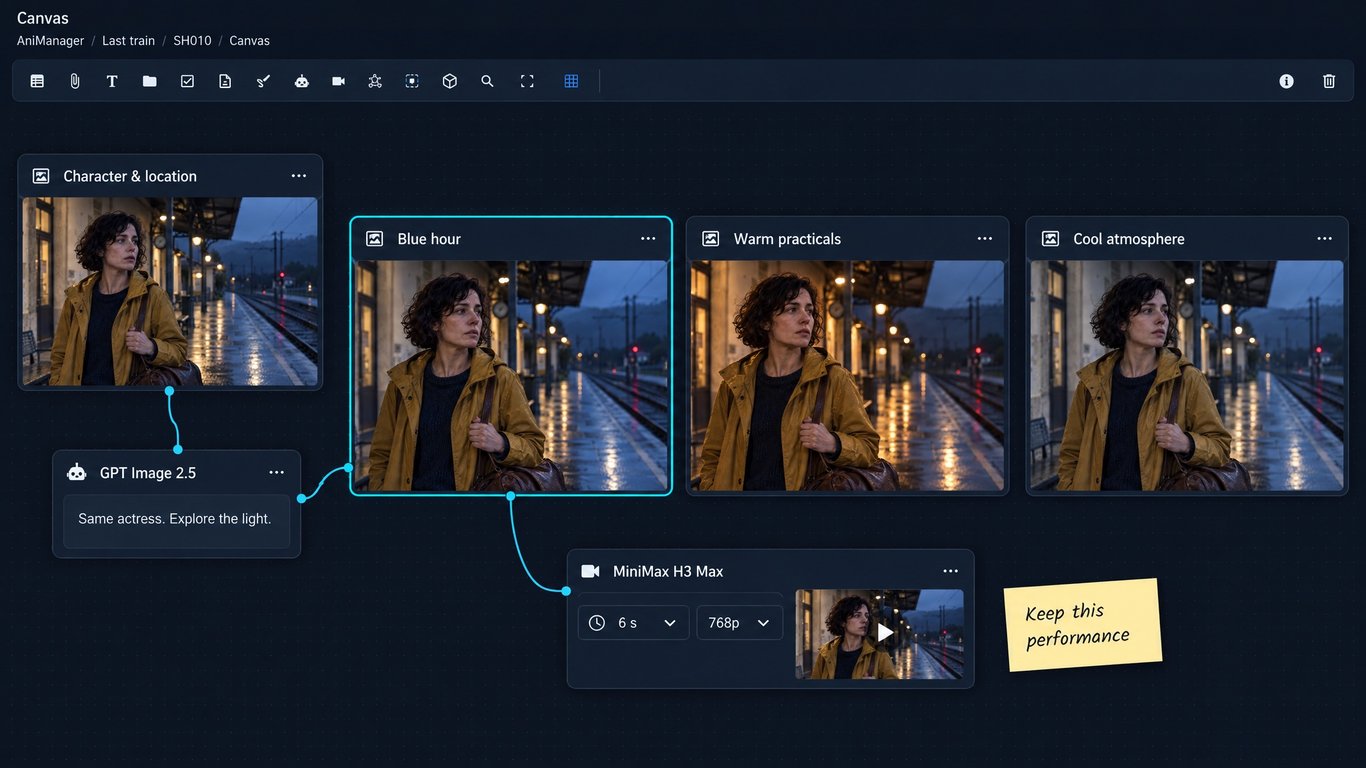Click the trash delete icon
1366x768 pixels.
[1329, 81]
